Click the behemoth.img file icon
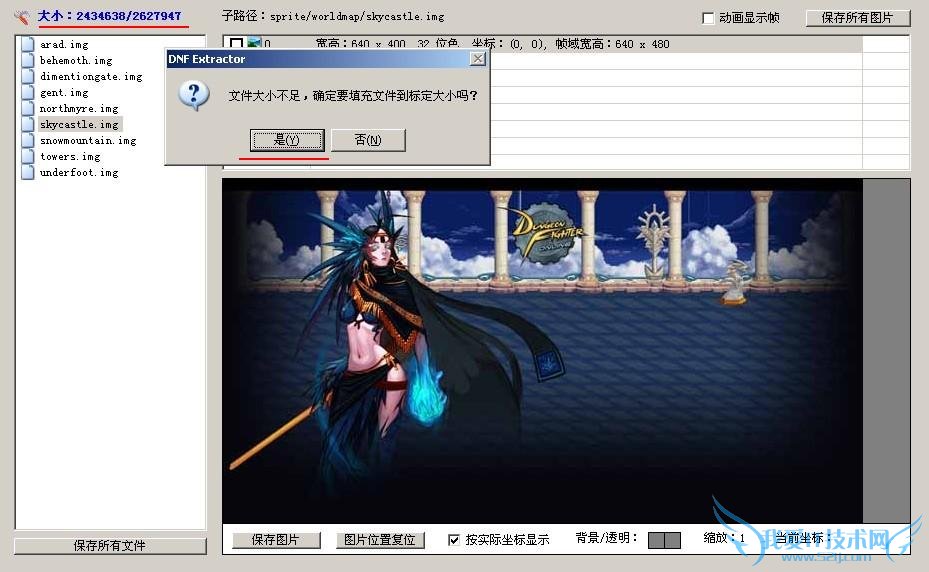Screen dimensions: 929x572 point(28,60)
